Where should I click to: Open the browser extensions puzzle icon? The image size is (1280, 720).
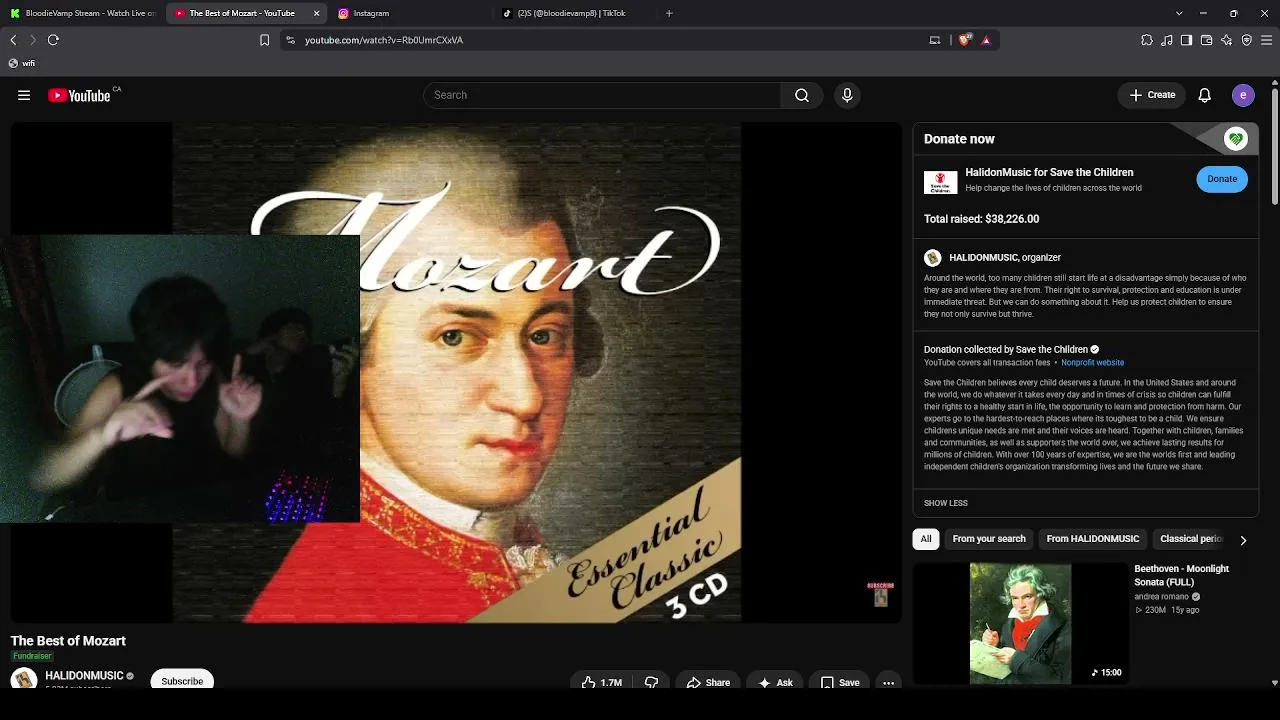1147,40
